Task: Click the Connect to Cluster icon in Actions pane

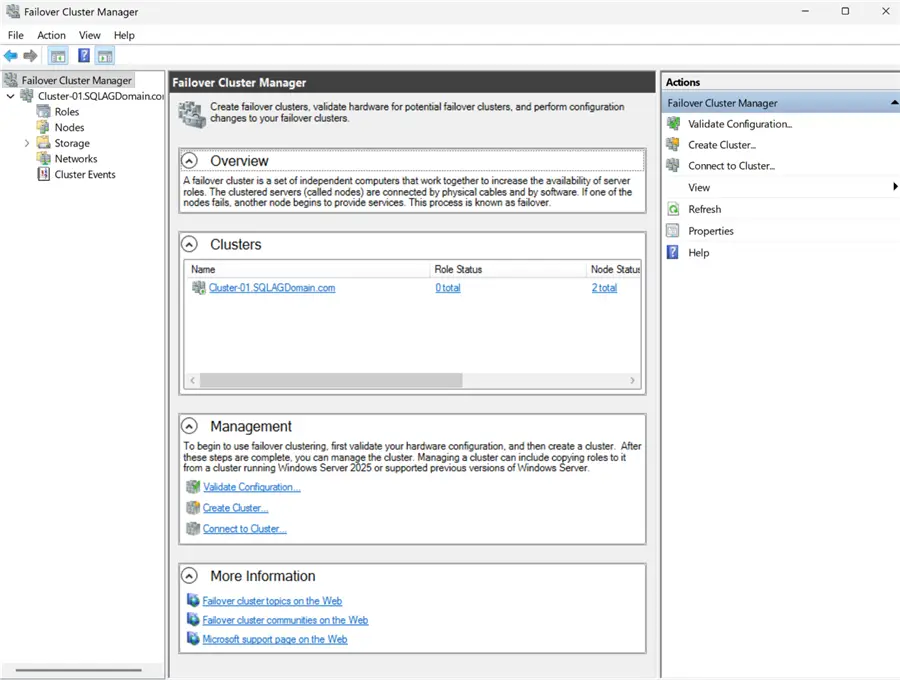Action: (673, 165)
